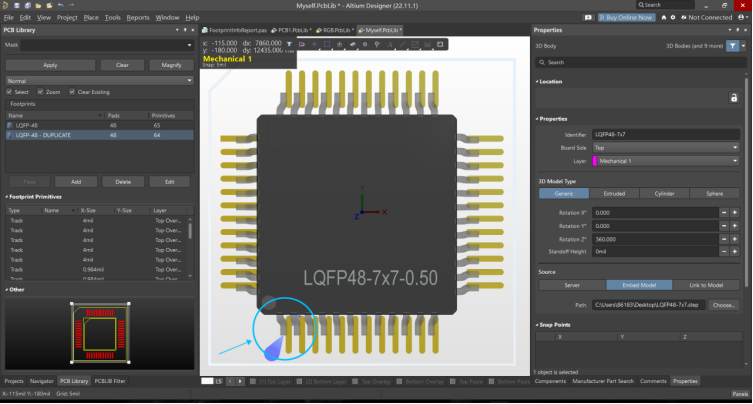The height and width of the screenshot is (404, 753).
Task: Click the Magnify button
Action: tap(171, 64)
